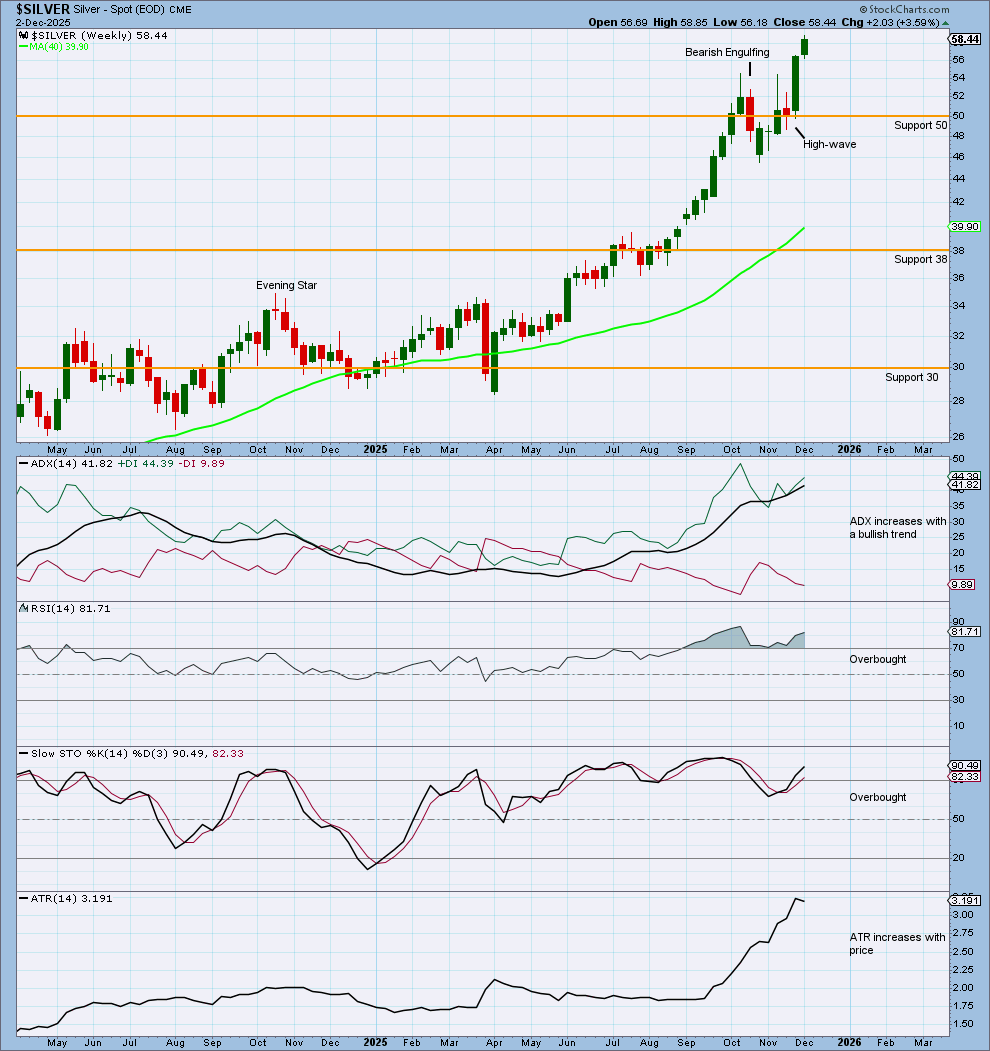Select the green MA(40) line color swatch
Viewport: 990px width, 1051px height.
23,45
